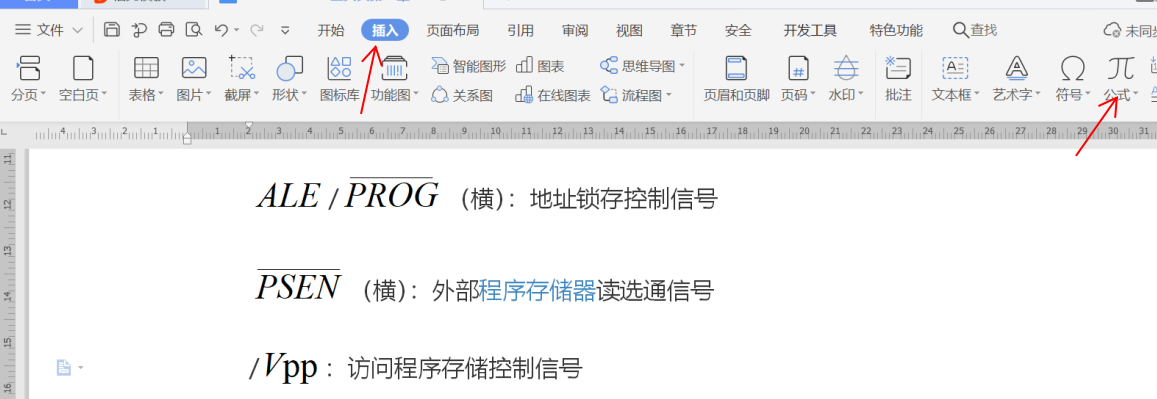Click the 程序存储器 hyperlink in document
The height and width of the screenshot is (399, 1157).
click(x=537, y=291)
